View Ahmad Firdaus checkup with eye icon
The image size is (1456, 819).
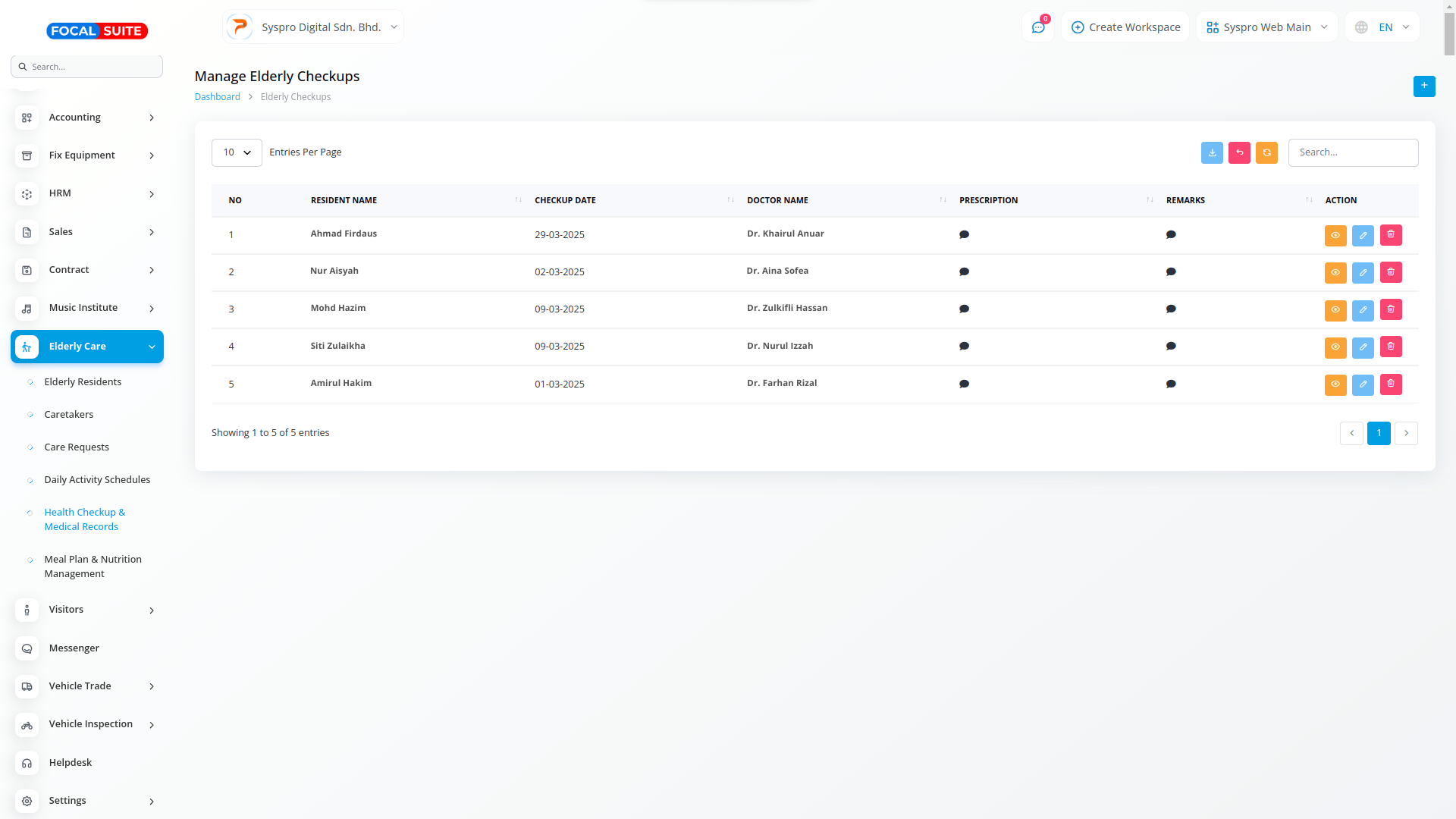(x=1335, y=235)
